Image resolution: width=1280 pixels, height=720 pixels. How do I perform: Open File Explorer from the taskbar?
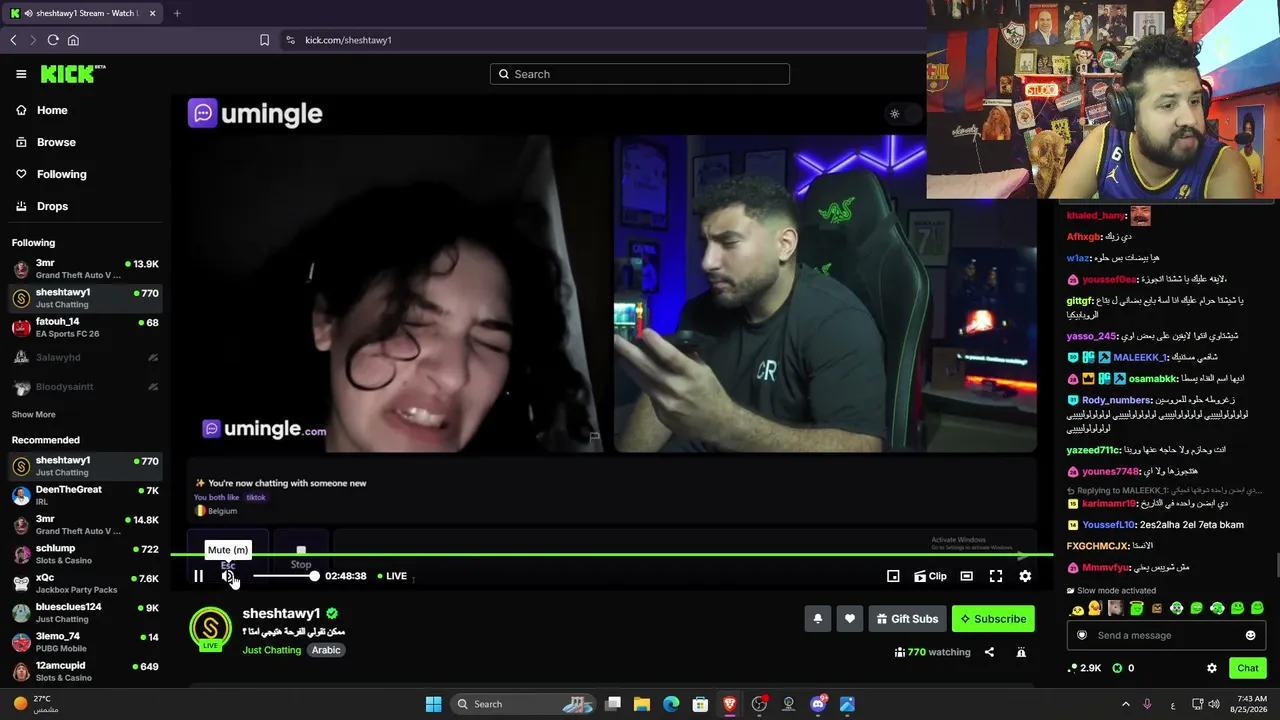[642, 704]
